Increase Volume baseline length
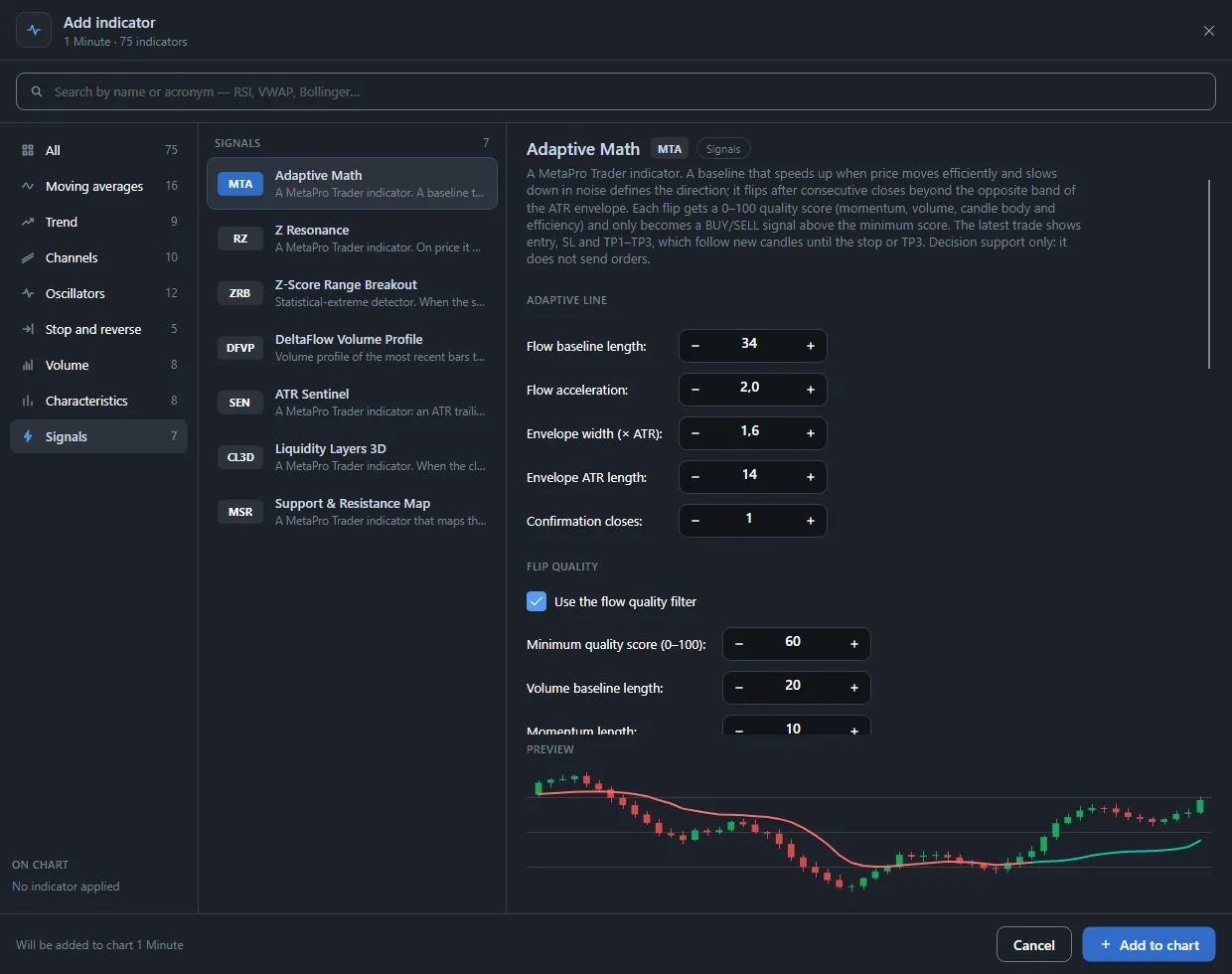1232x974 pixels. 854,688
